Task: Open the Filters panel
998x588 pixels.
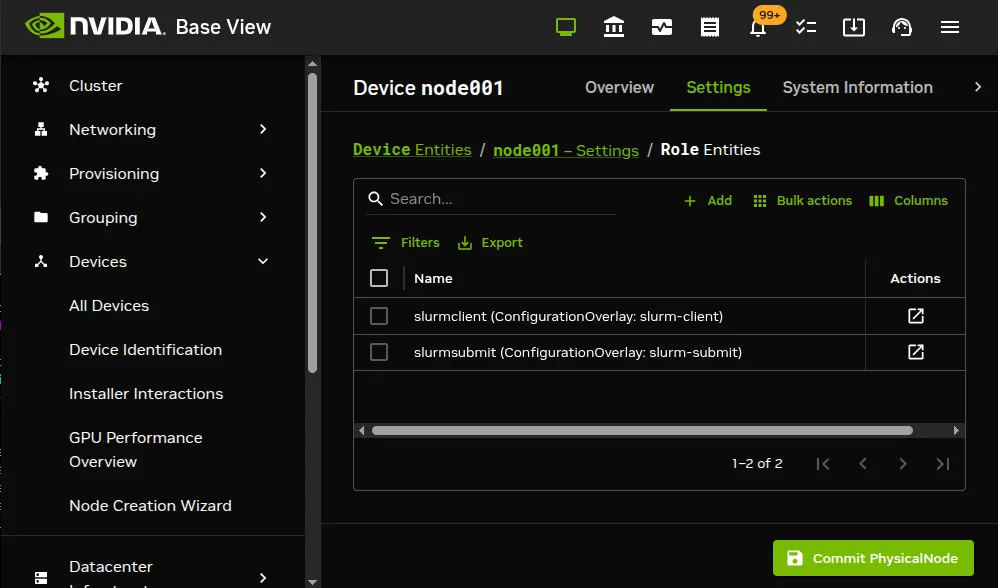Action: point(405,242)
